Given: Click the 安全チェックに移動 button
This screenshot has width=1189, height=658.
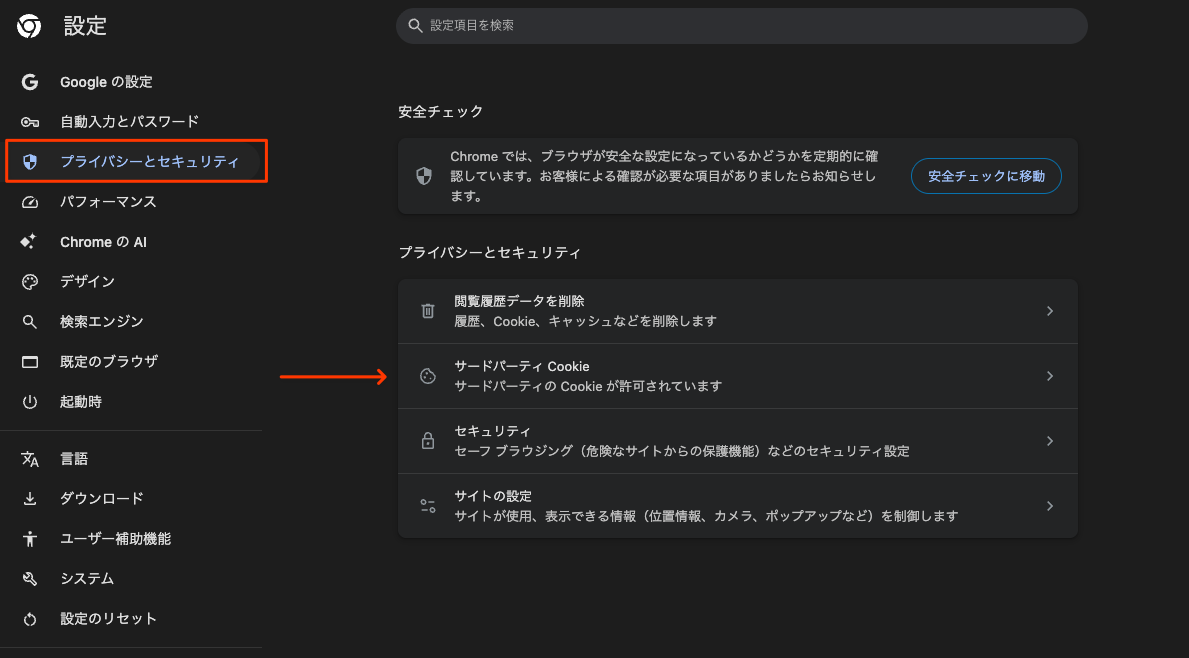Looking at the screenshot, I should 986,176.
